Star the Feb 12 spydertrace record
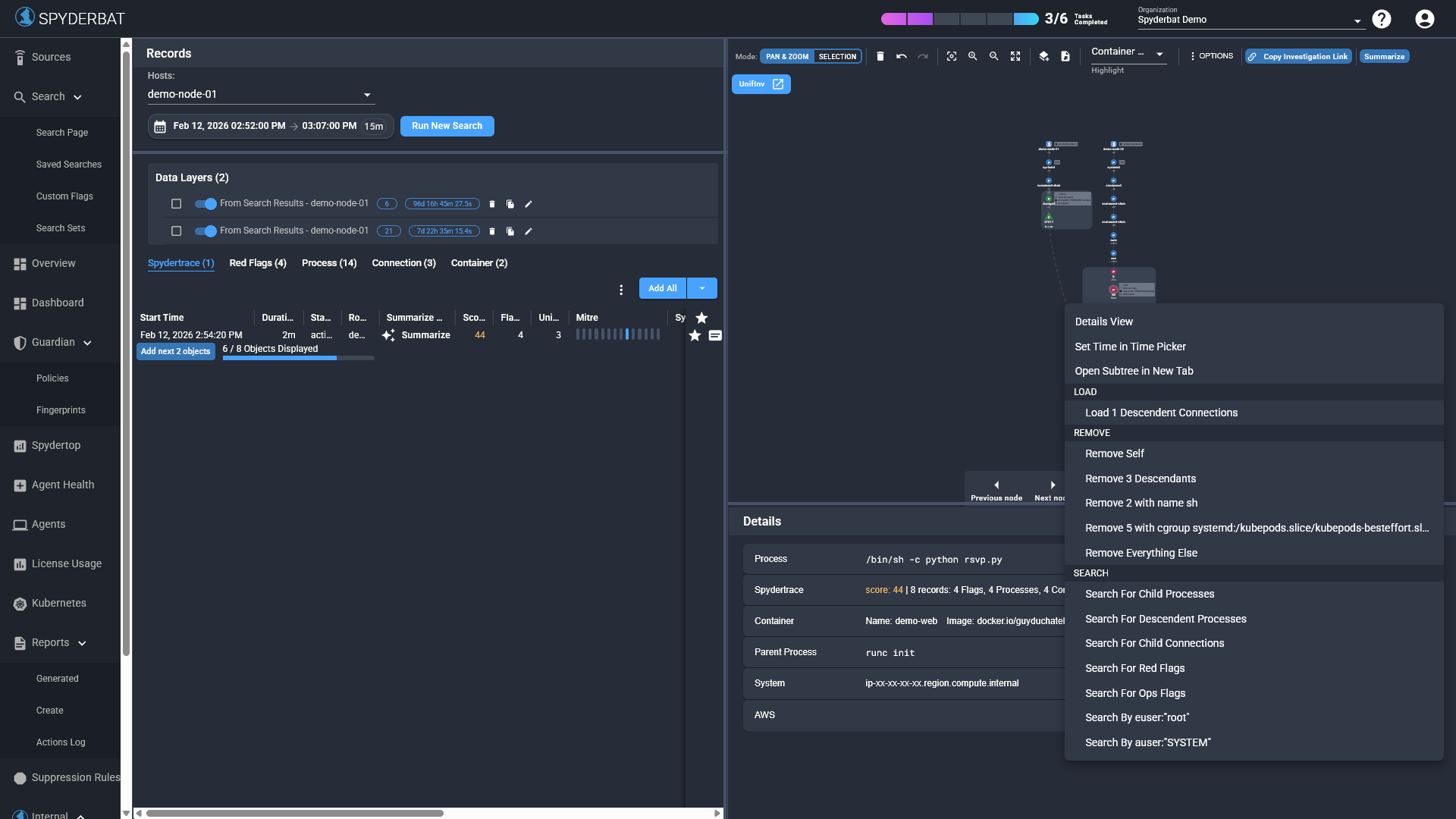The height and width of the screenshot is (819, 1456). tap(695, 335)
